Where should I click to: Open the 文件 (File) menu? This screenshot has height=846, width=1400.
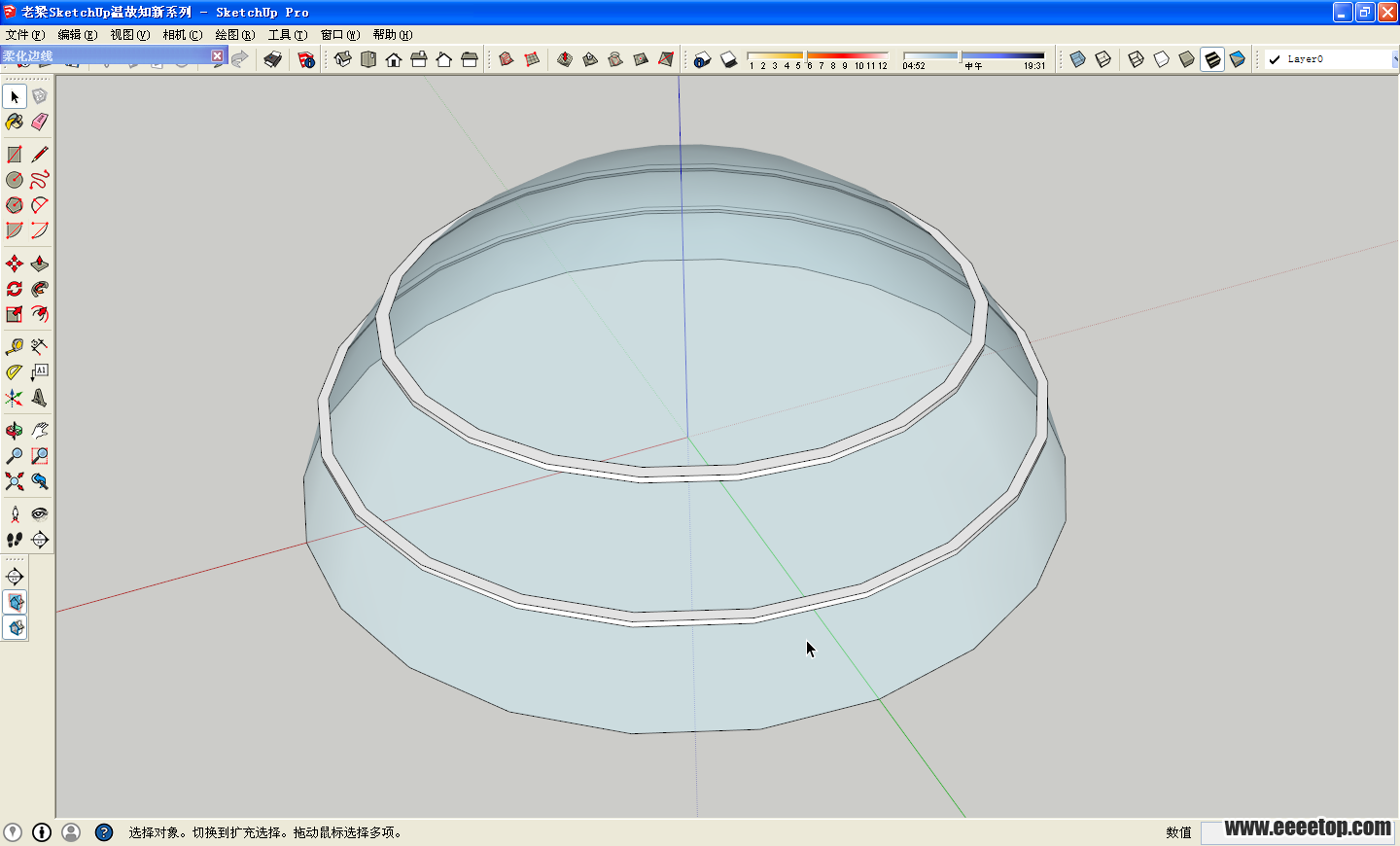point(25,34)
